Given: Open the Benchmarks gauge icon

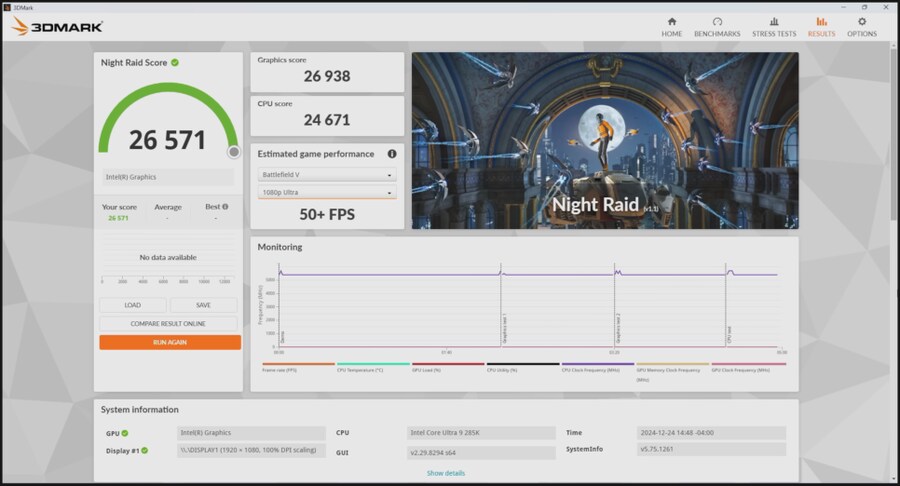Looking at the screenshot, I should tap(717, 22).
